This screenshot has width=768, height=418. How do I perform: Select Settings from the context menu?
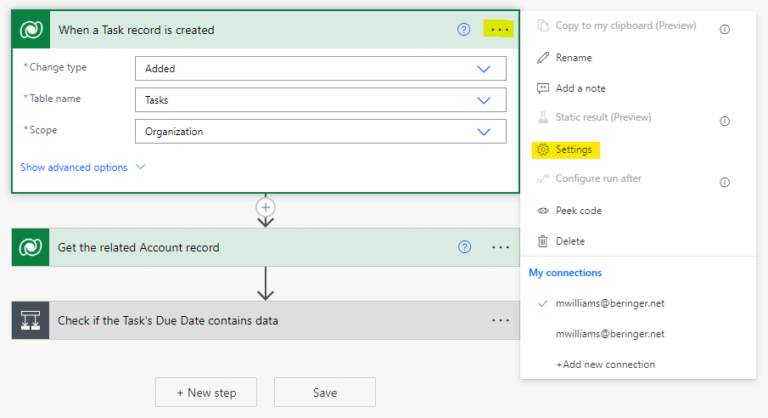(573, 150)
